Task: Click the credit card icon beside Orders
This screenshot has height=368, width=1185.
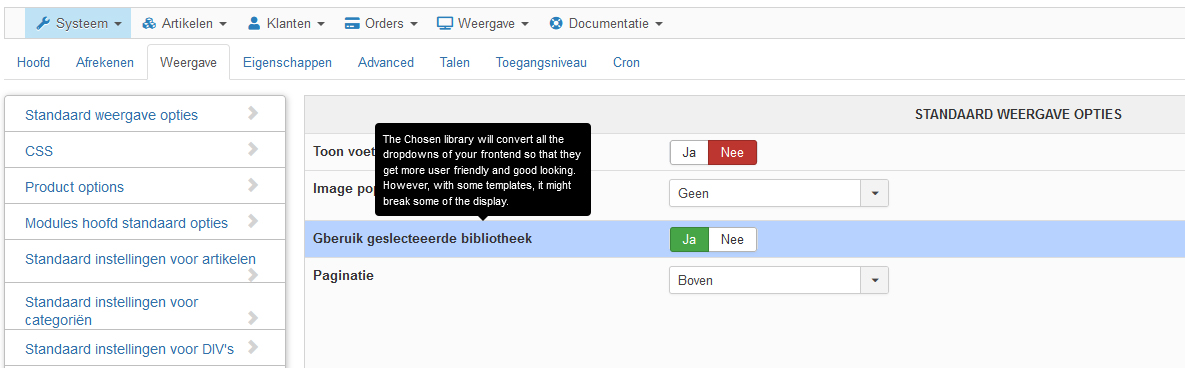Action: (351, 23)
